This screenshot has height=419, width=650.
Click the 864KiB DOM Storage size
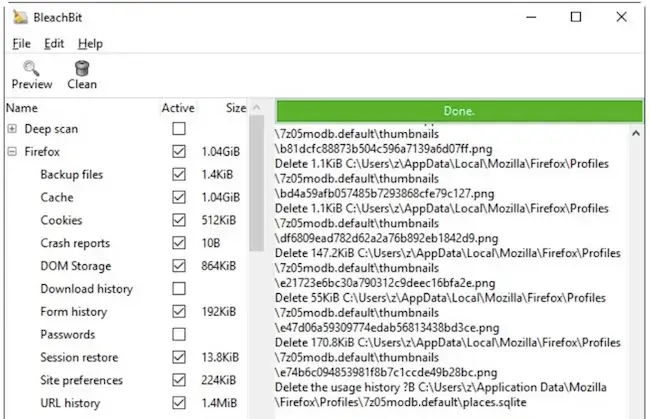click(218, 266)
